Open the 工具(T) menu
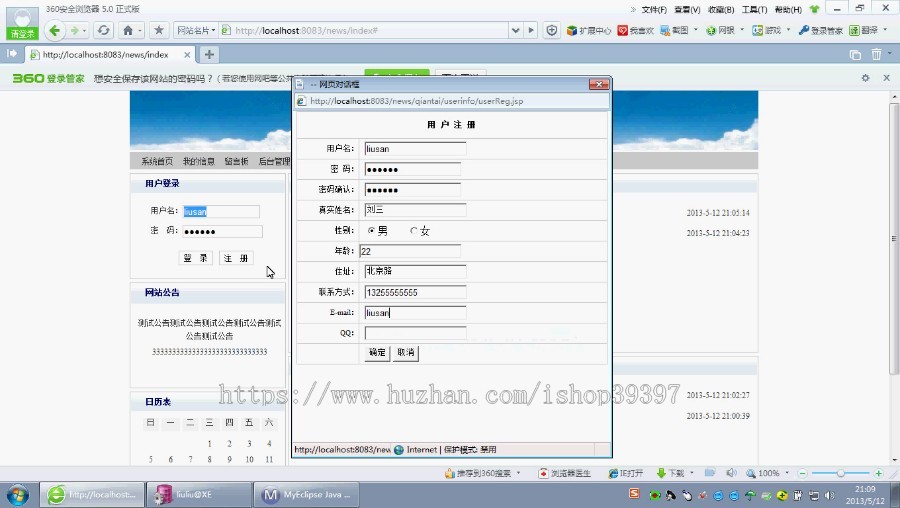The image size is (900, 508). coord(754,10)
